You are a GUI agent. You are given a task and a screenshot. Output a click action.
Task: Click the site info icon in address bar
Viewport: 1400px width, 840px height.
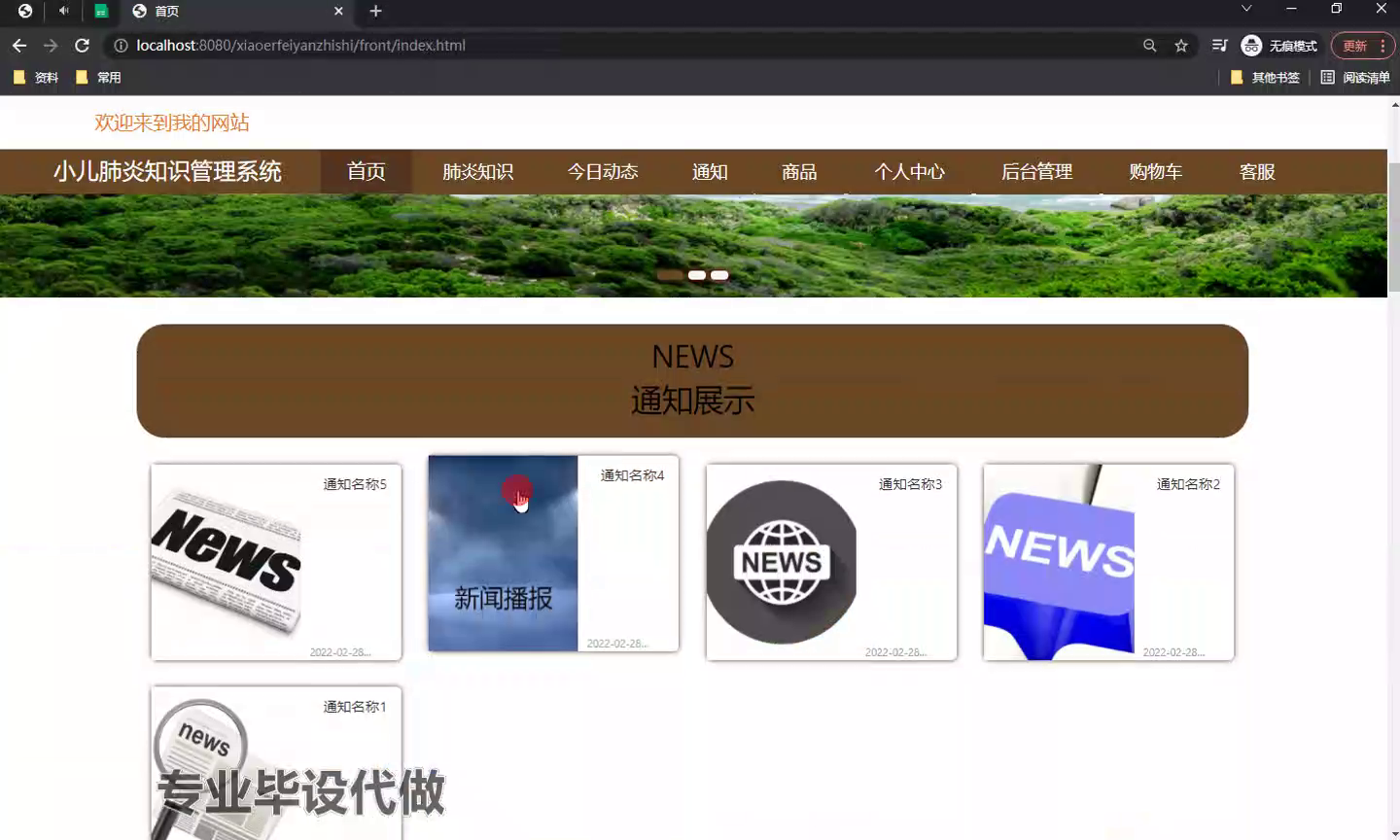pyautogui.click(x=121, y=46)
